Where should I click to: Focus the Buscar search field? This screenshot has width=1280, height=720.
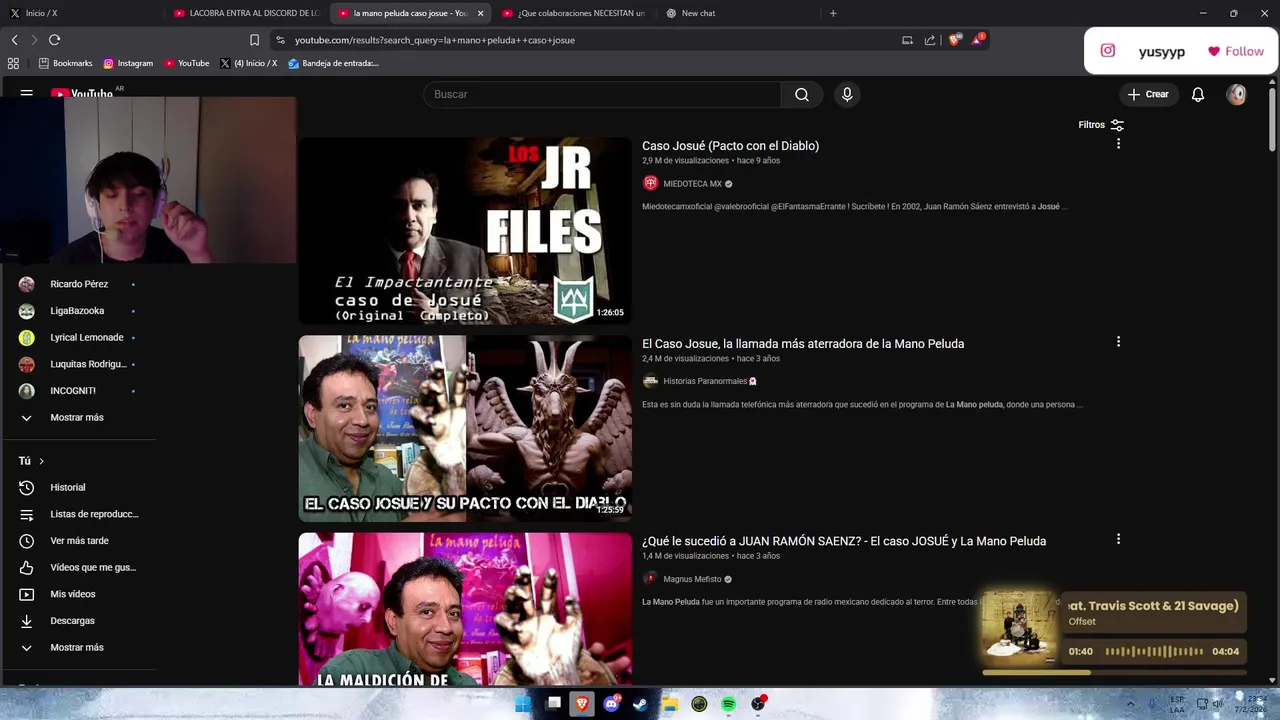click(x=602, y=94)
